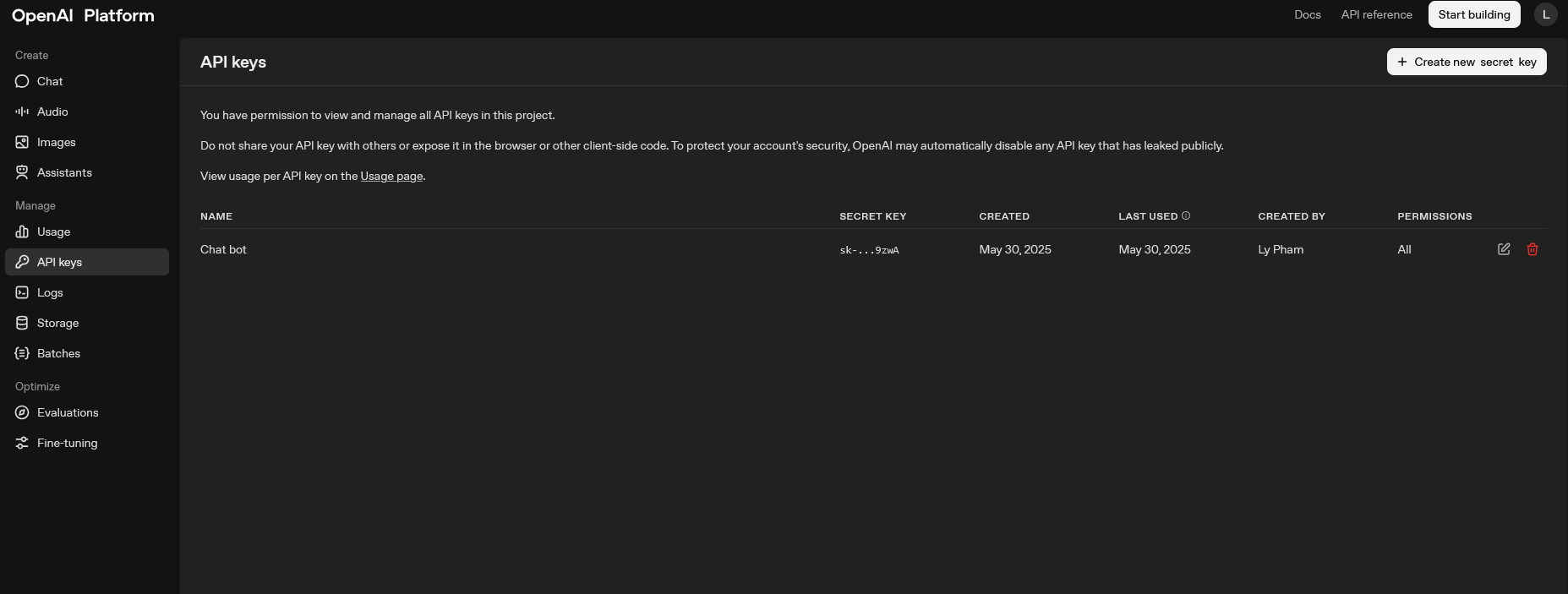Click the Last Used date value
The width and height of the screenshot is (1568, 594).
(1155, 249)
